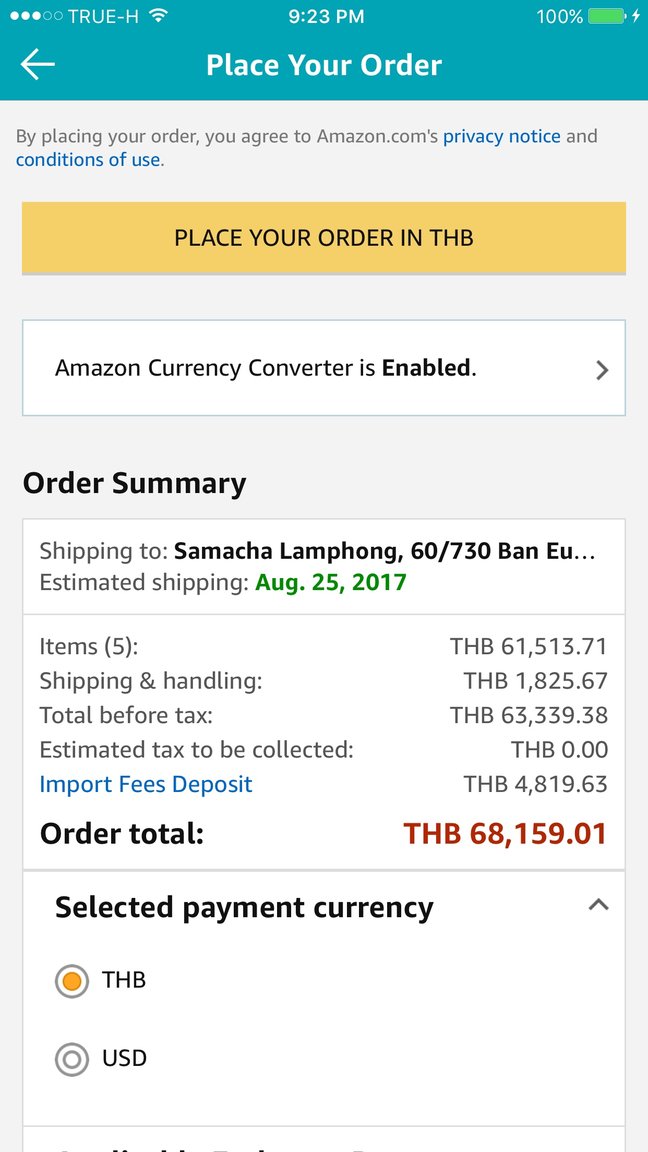The height and width of the screenshot is (1152, 648).
Task: Select THB payment currency radio button
Action: click(72, 981)
